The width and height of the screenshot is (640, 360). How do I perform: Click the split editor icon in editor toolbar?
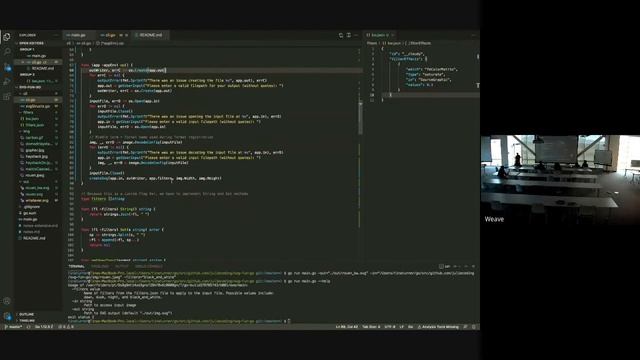349,36
